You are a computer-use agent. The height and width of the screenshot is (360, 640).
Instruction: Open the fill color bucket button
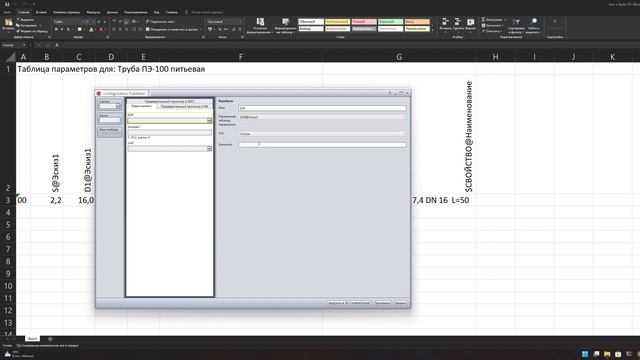coord(91,29)
